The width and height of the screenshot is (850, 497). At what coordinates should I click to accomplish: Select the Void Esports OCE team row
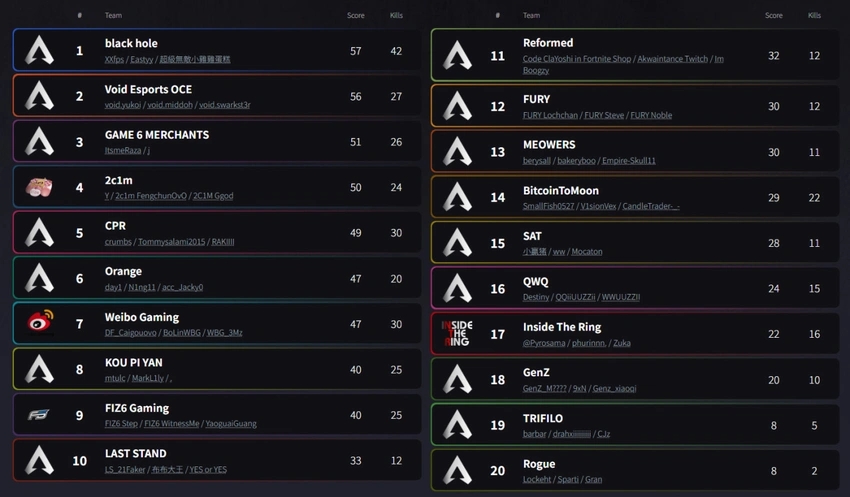[x=217, y=96]
